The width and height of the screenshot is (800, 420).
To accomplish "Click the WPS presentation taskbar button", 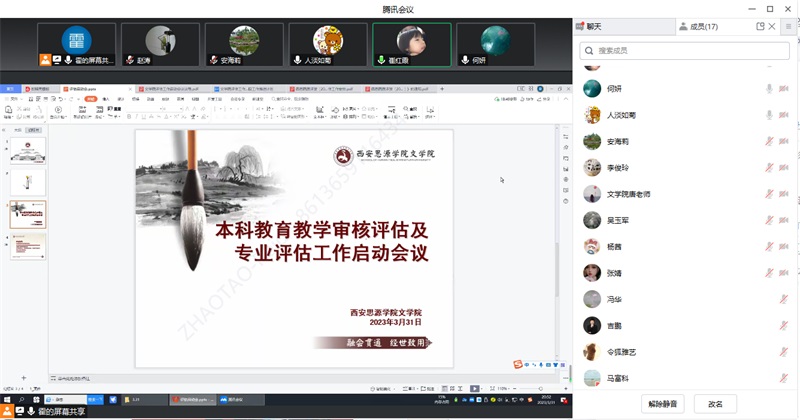I will pos(193,400).
